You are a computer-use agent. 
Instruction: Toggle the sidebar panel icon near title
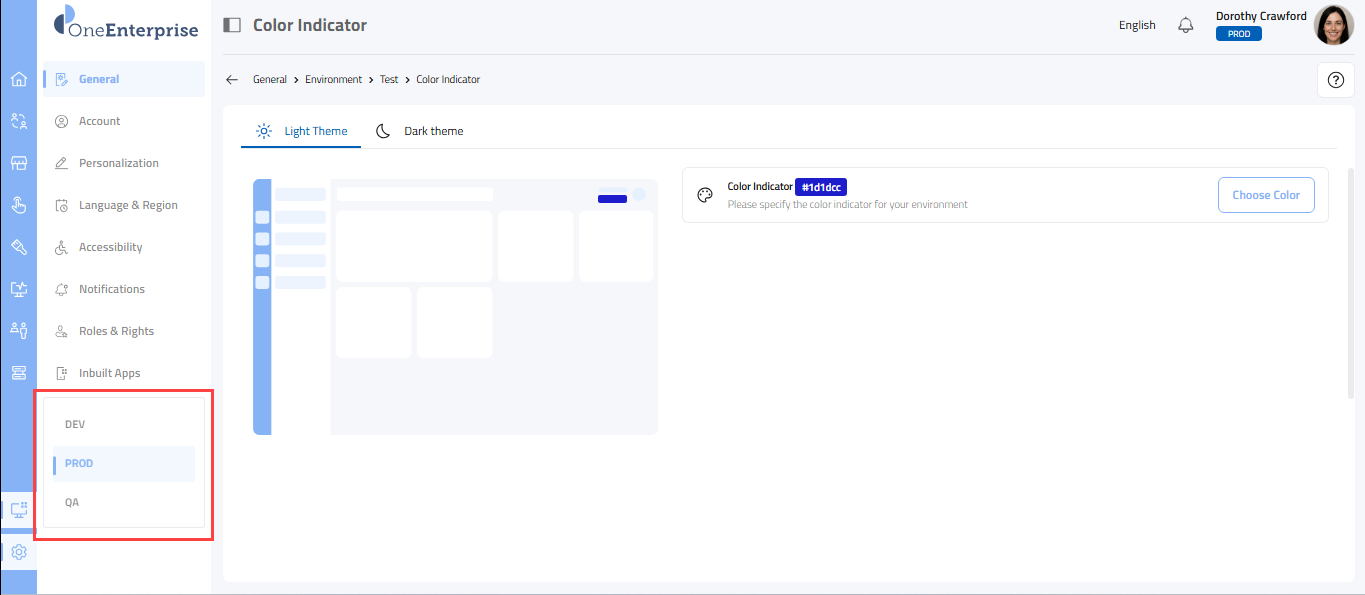point(232,25)
